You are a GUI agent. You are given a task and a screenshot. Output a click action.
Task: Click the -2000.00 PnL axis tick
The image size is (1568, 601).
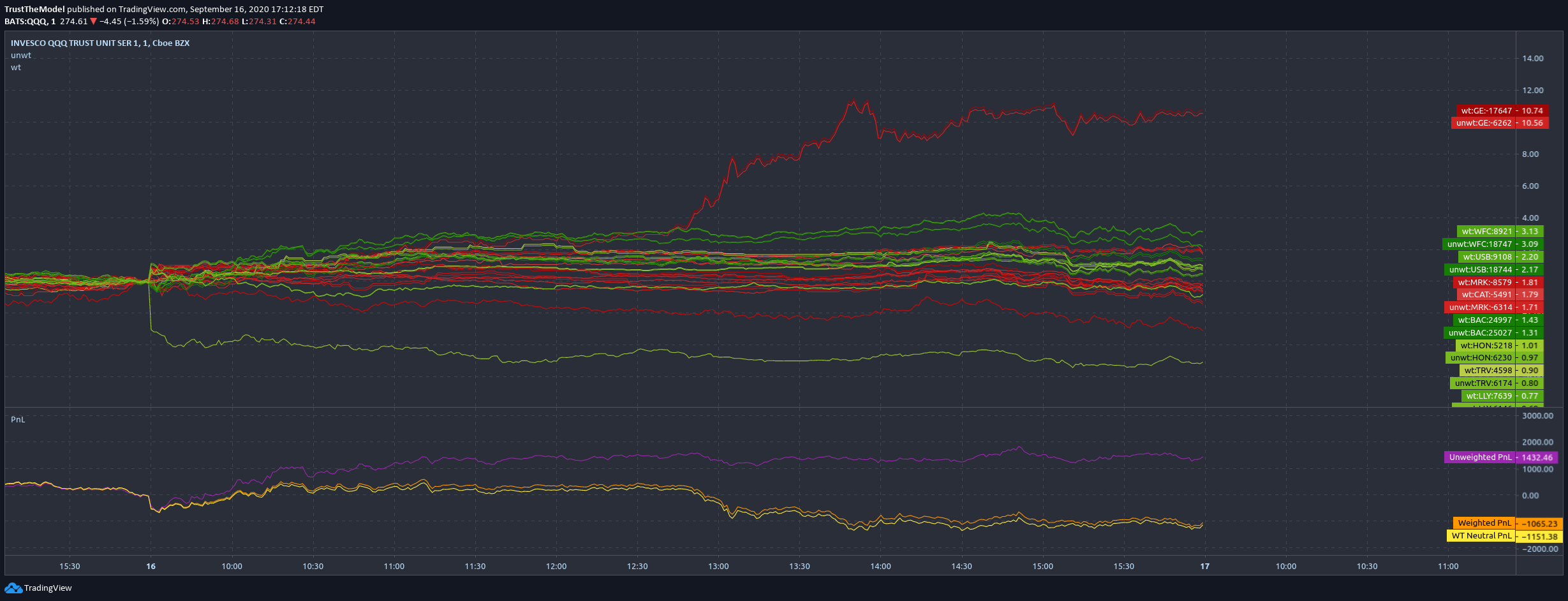pos(1539,549)
